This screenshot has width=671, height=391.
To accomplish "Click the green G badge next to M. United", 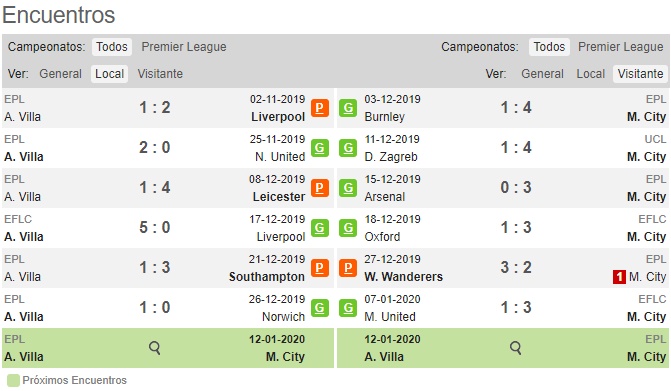I will tap(348, 308).
